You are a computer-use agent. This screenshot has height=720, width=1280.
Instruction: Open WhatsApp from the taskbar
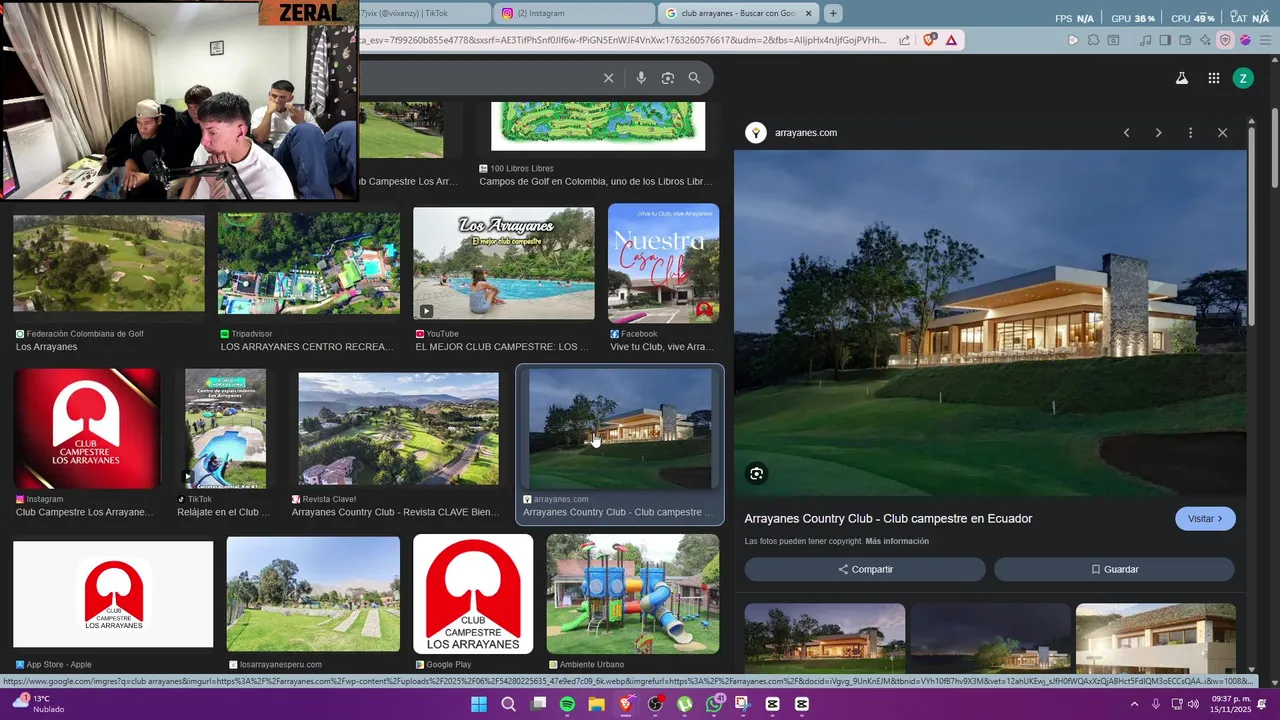click(x=714, y=704)
